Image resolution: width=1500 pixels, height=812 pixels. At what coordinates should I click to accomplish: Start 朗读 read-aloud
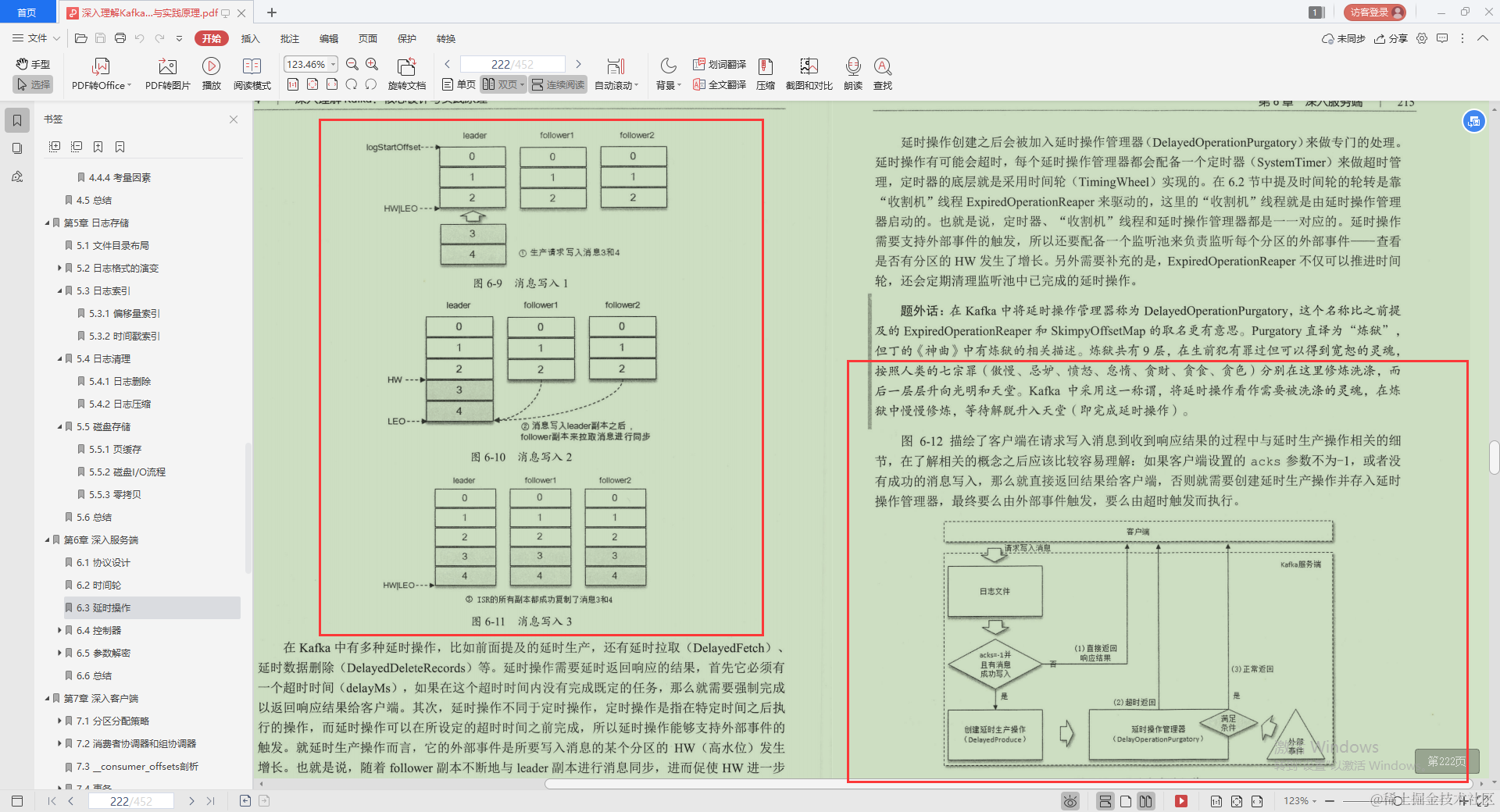pyautogui.click(x=853, y=73)
